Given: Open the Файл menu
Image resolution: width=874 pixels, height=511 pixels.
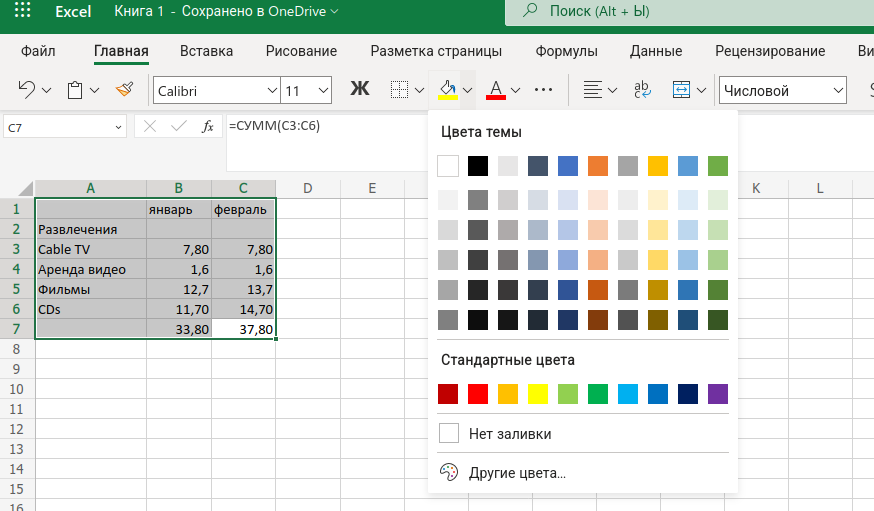Looking at the screenshot, I should click(38, 51).
